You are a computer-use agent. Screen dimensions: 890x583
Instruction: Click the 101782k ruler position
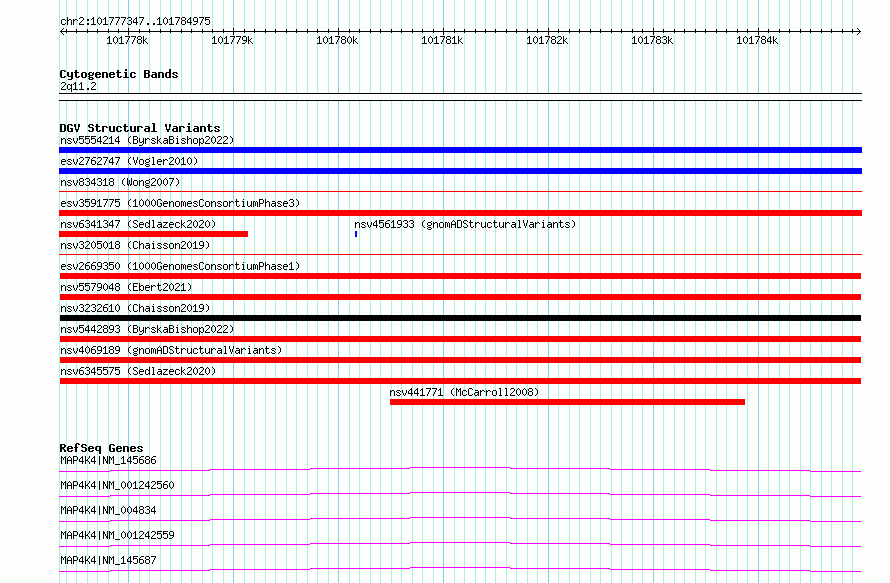[x=547, y=40]
